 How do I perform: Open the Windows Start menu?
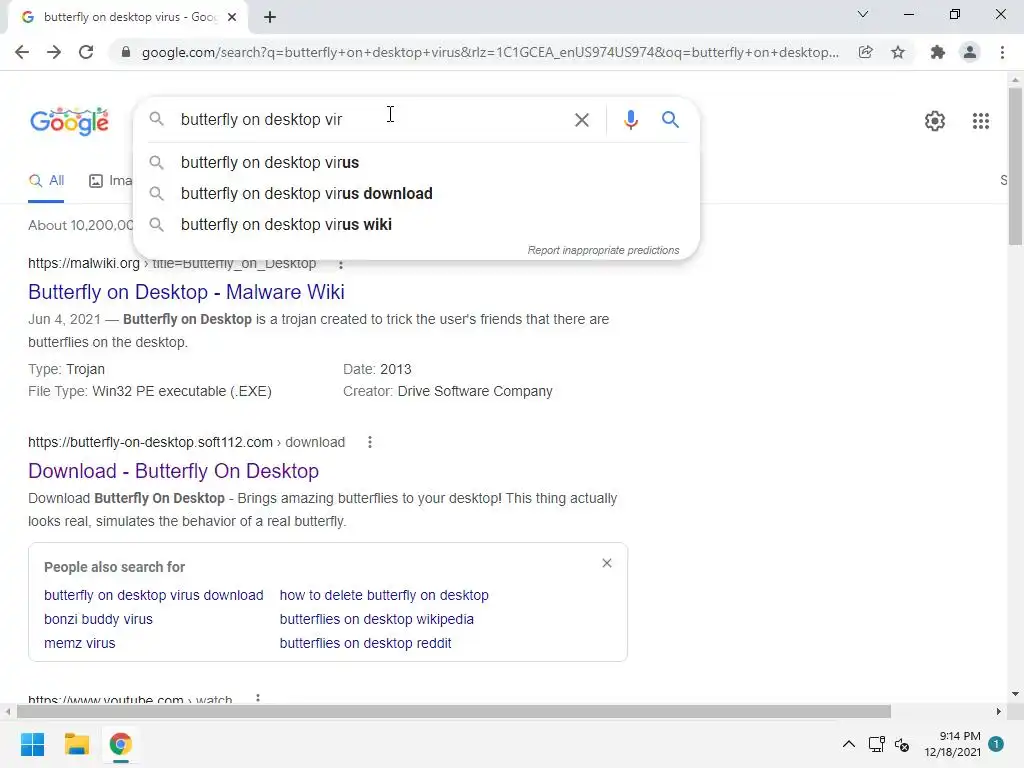32,744
